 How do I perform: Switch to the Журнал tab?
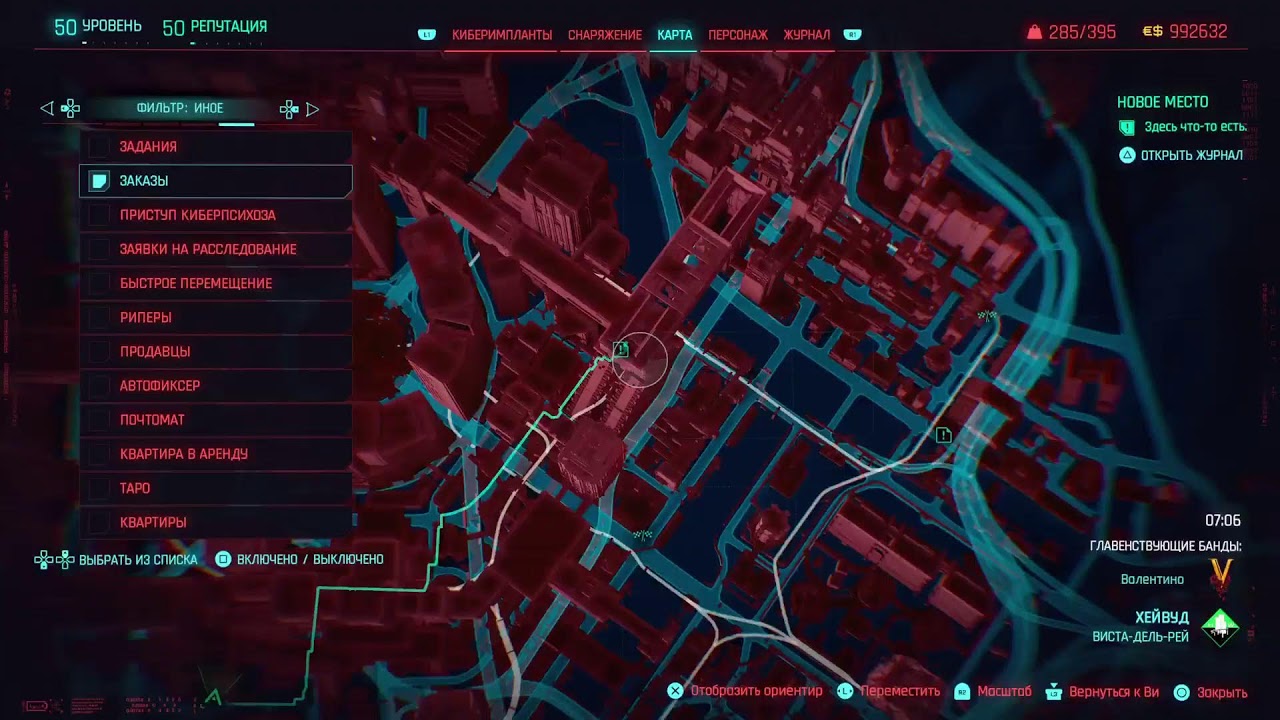click(x=807, y=35)
